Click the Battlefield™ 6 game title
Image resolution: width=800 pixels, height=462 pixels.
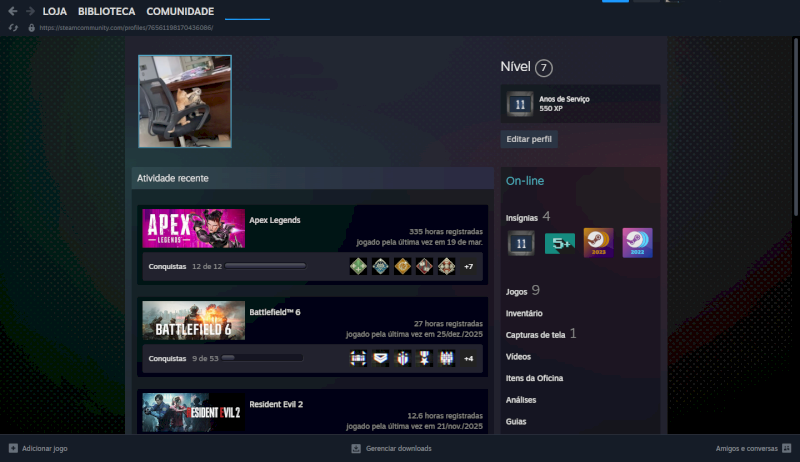pos(274,312)
